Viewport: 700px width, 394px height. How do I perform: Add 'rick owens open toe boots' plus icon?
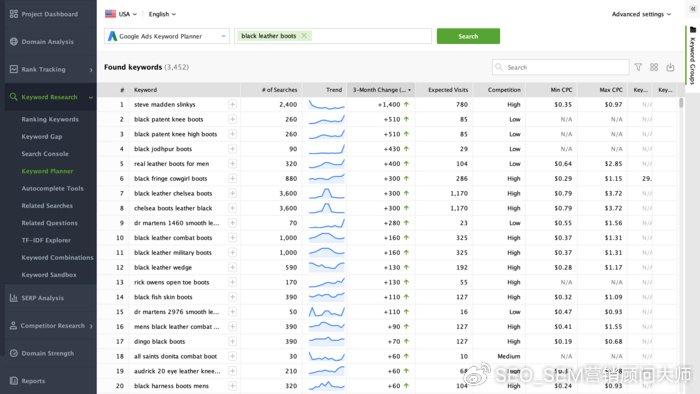(232, 282)
